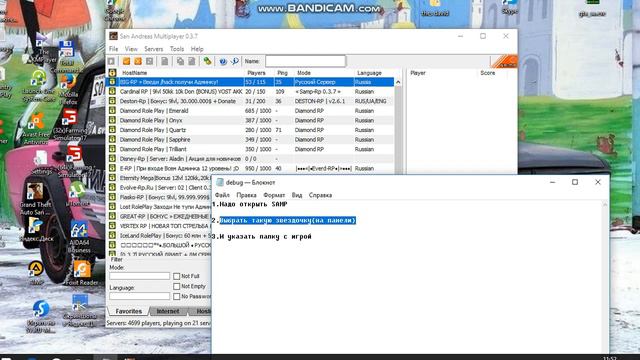Click the page icon right of the copy icon
640x360 pixels.
click(x=191, y=61)
